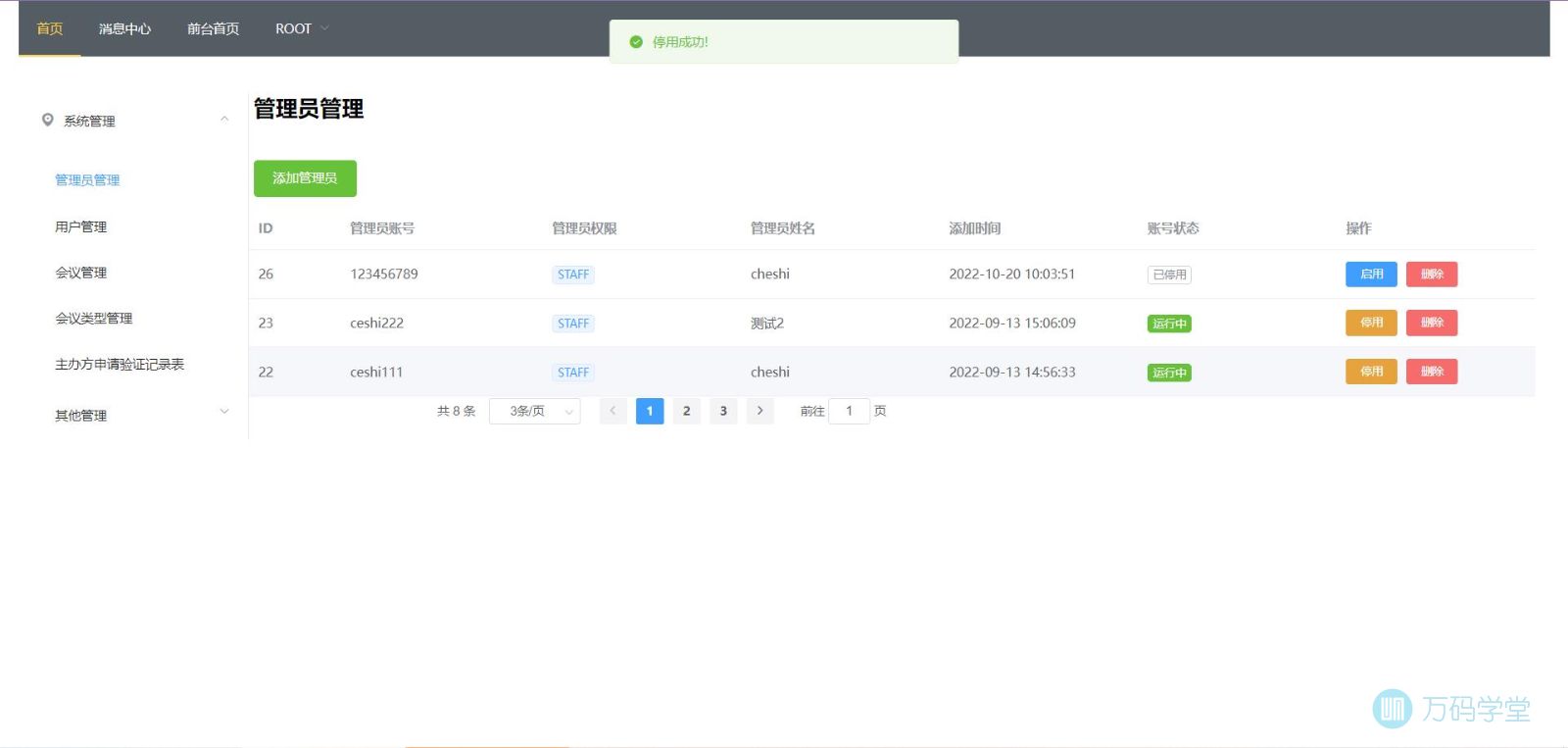Click the 运行中 tag for ceshi222

[1169, 324]
